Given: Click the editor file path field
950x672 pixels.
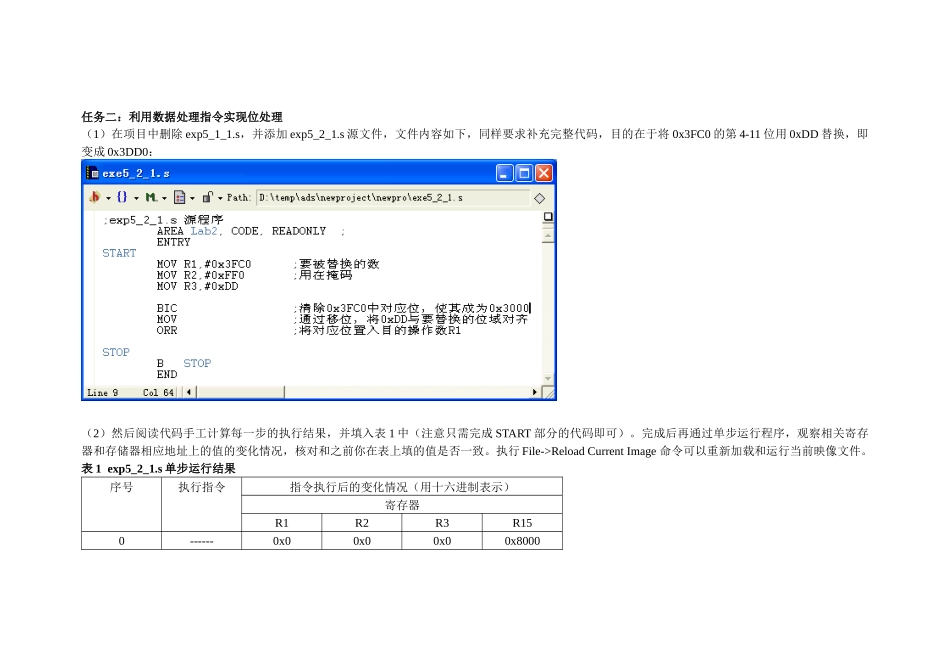Looking at the screenshot, I should tap(392, 198).
